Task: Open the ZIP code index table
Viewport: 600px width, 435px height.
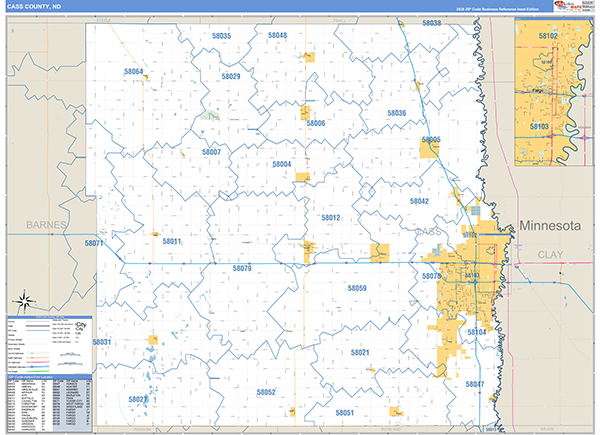Action: [x=49, y=404]
